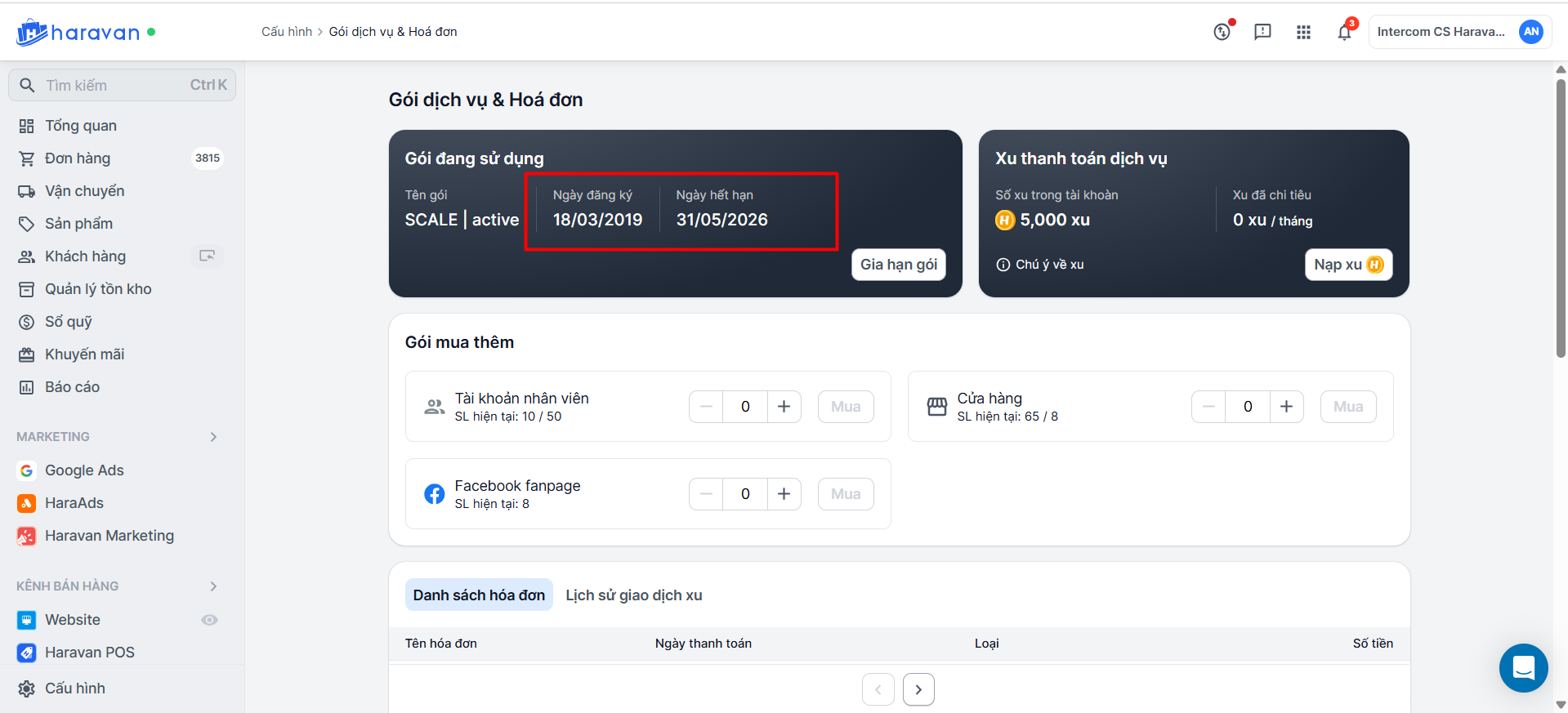Open Tổng quan dashboard
The height and width of the screenshot is (713, 1568).
(81, 126)
